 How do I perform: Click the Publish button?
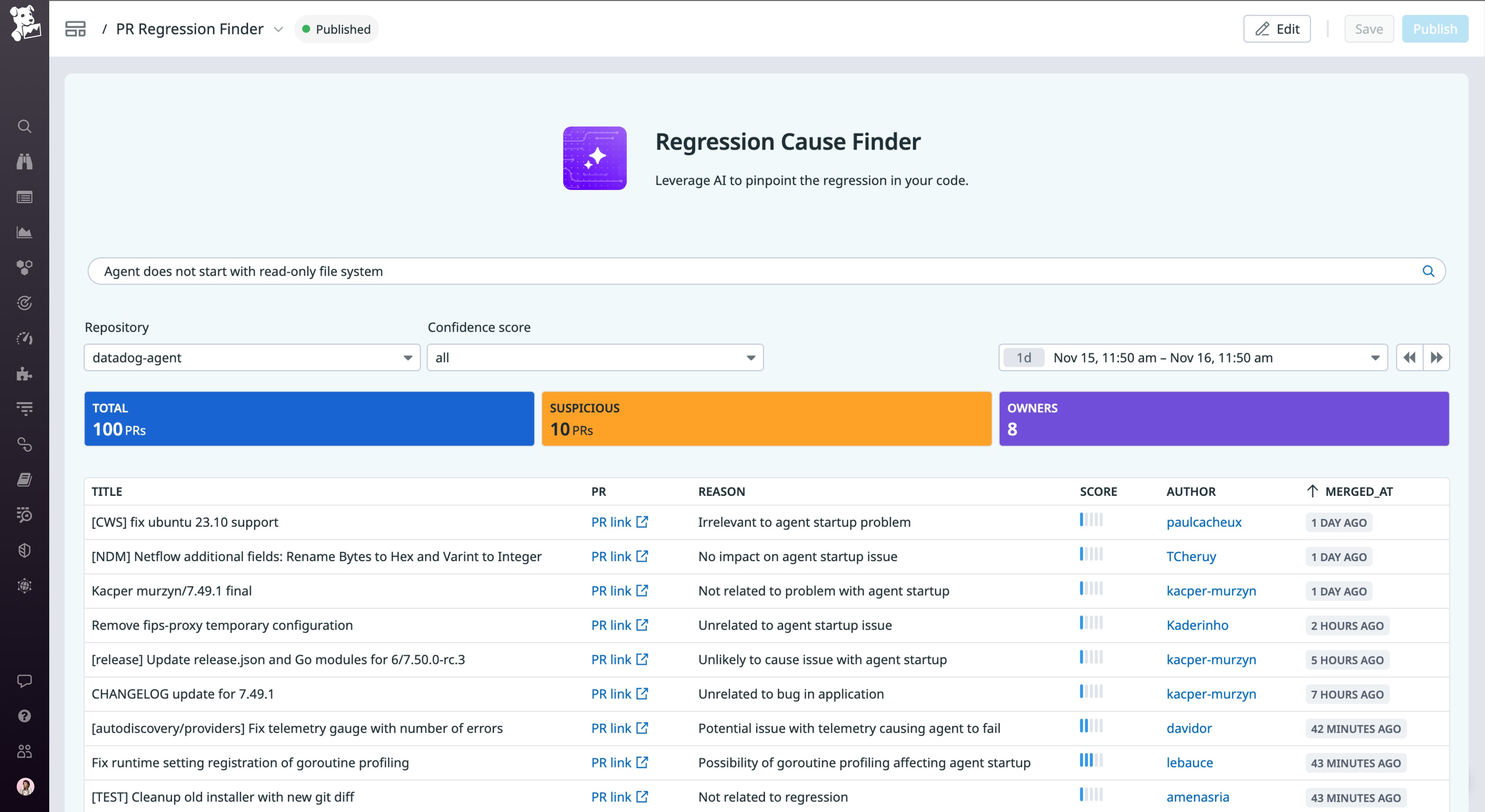pyautogui.click(x=1435, y=28)
